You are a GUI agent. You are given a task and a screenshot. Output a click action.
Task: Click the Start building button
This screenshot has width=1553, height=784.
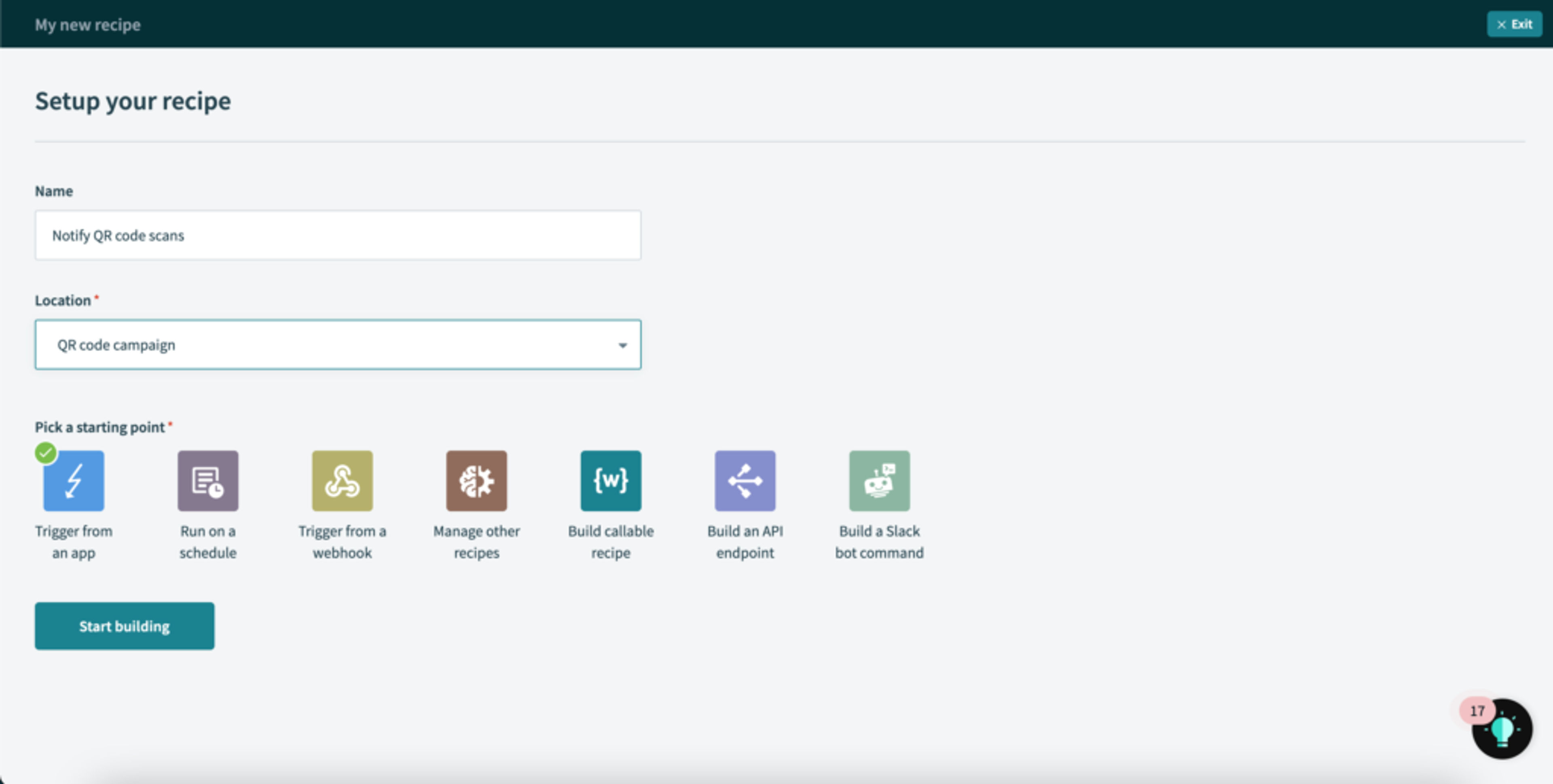[x=124, y=626]
